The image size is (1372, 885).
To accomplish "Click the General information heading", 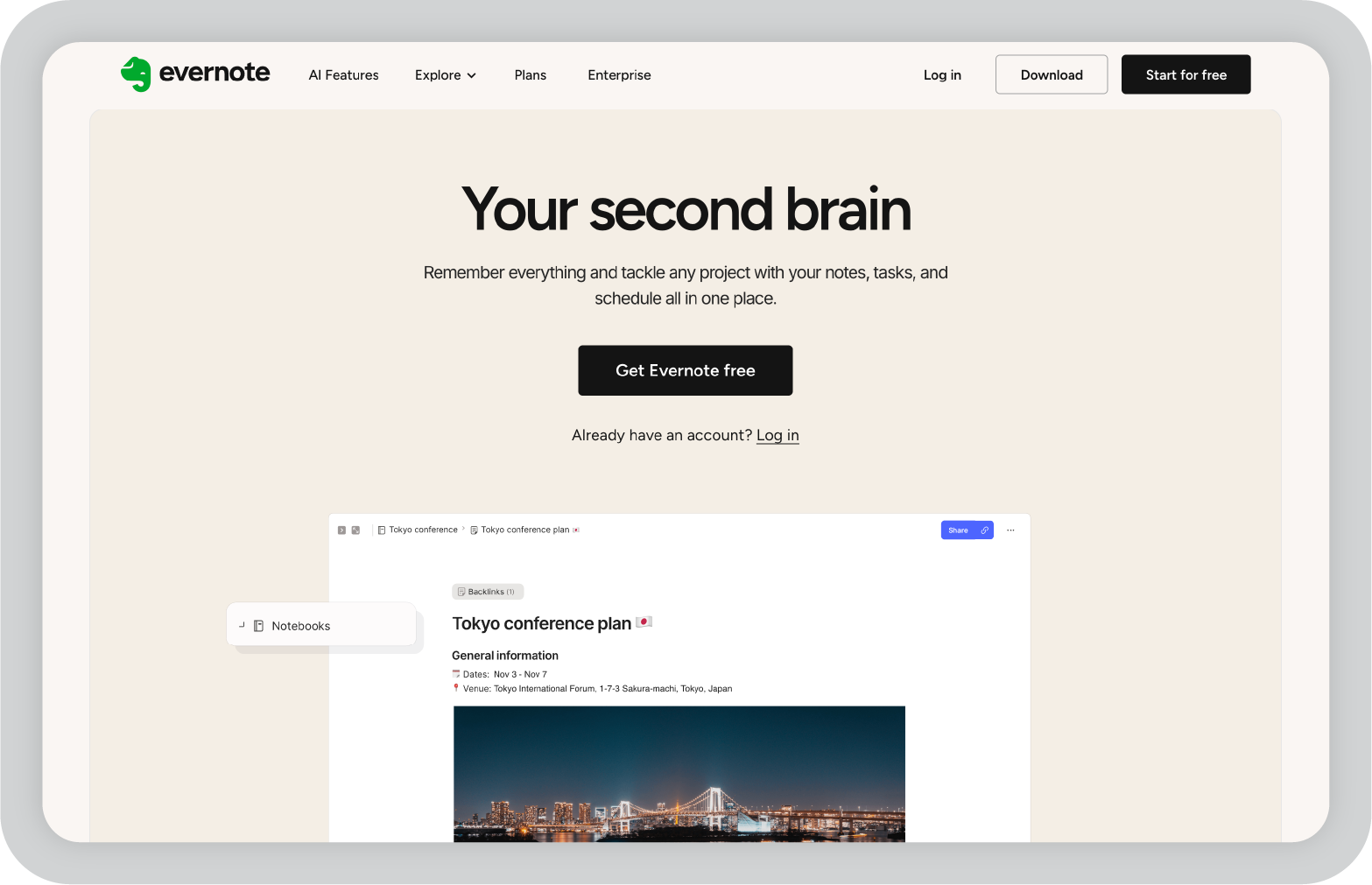I will (x=505, y=656).
